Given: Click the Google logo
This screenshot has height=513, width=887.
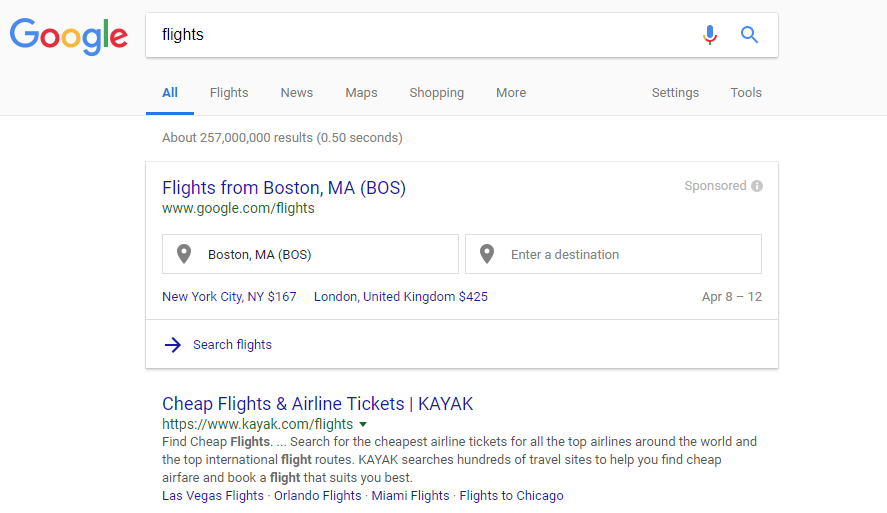Looking at the screenshot, I should tap(68, 36).
